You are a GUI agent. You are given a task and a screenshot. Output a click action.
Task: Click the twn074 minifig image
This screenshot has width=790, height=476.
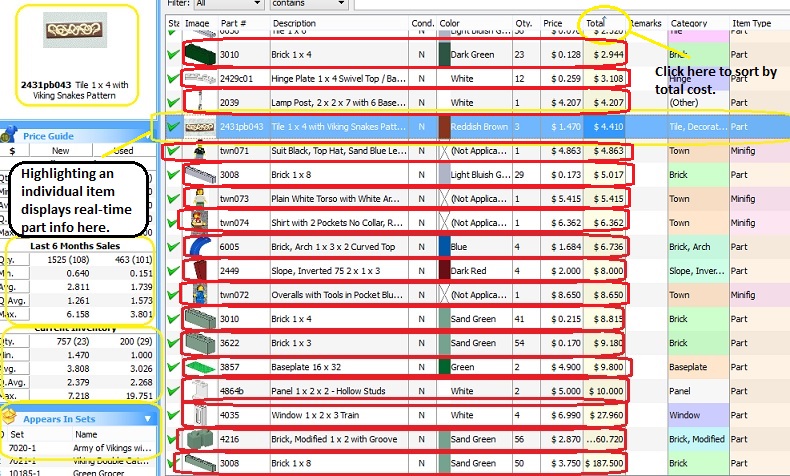coord(200,222)
